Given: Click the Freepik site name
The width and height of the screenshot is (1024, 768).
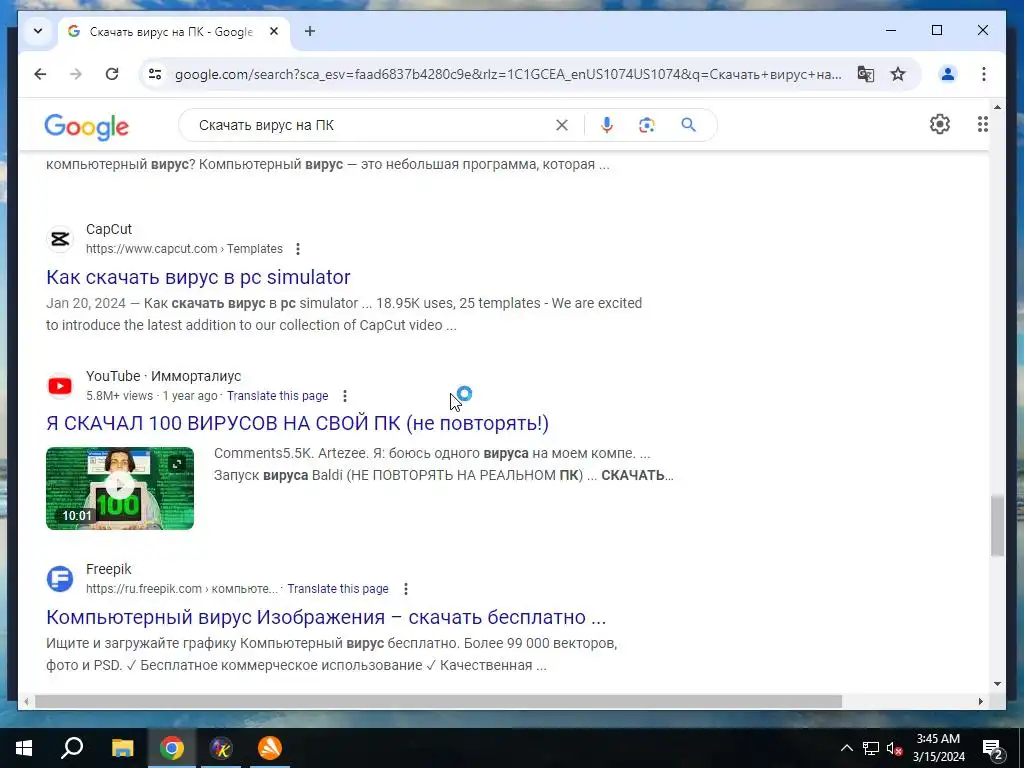Looking at the screenshot, I should point(108,569).
